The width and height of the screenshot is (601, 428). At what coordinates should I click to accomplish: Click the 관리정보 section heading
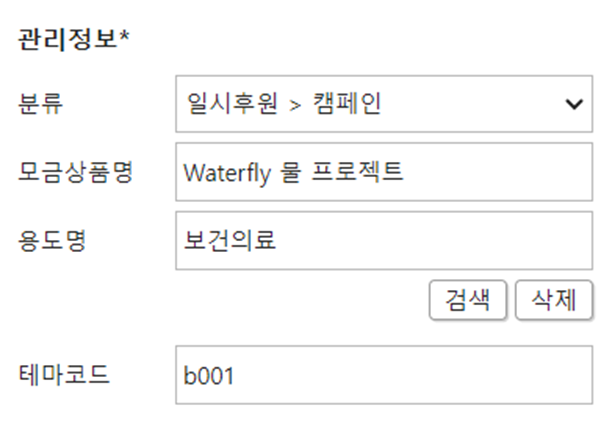click(x=70, y=42)
